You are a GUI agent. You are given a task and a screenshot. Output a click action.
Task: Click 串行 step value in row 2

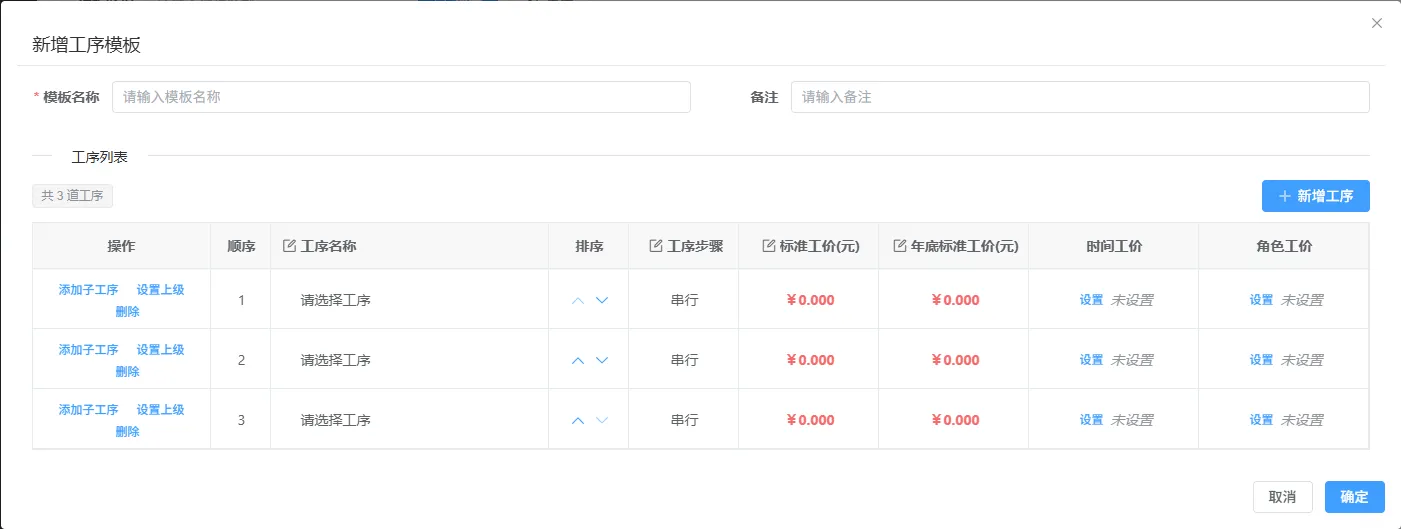(684, 360)
